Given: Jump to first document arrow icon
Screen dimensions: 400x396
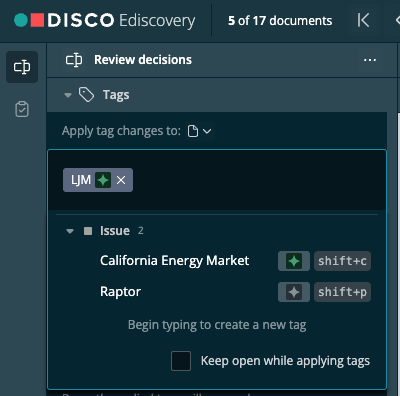Looking at the screenshot, I should click(x=363, y=20).
